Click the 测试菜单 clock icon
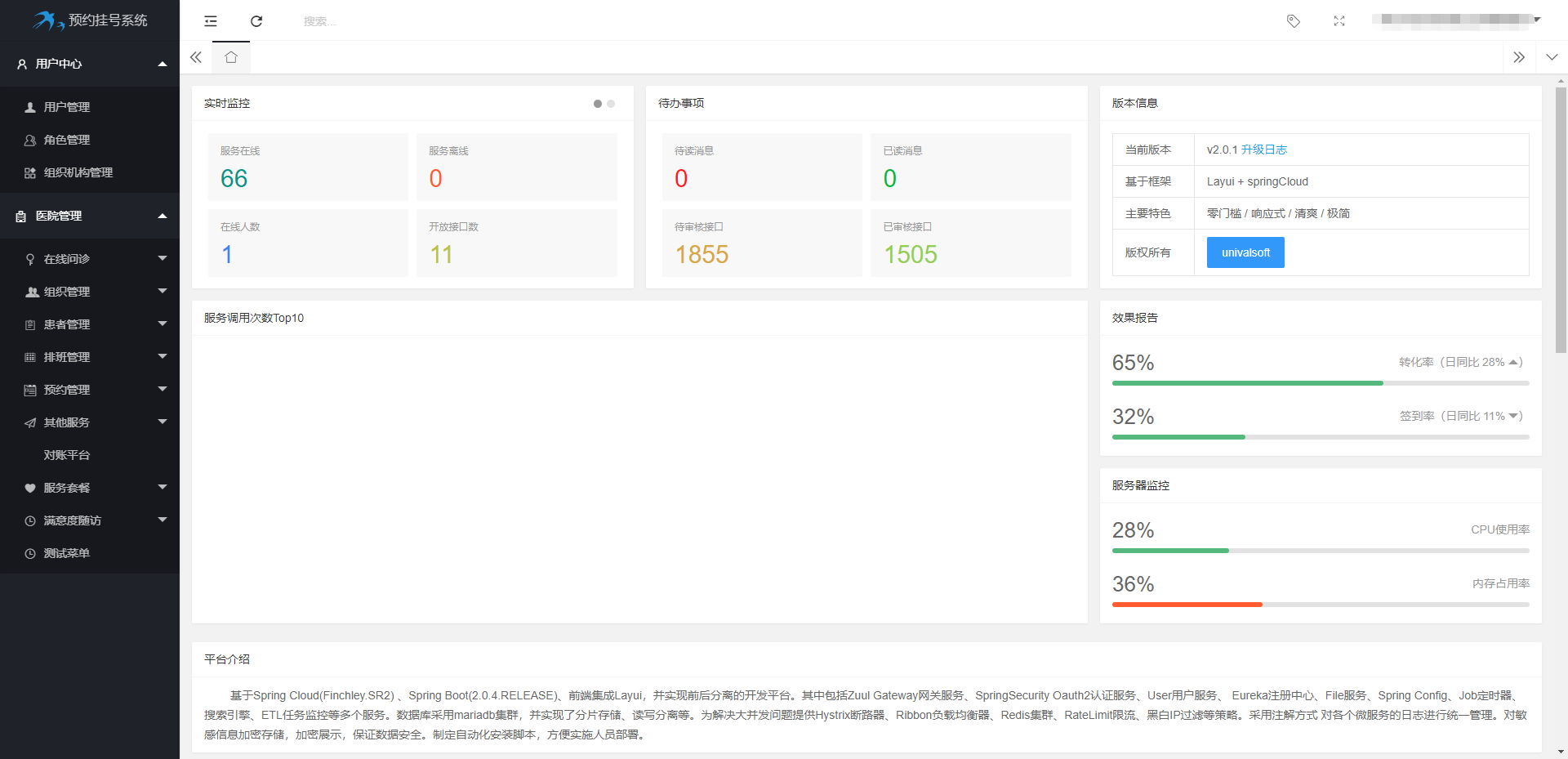 (x=30, y=553)
